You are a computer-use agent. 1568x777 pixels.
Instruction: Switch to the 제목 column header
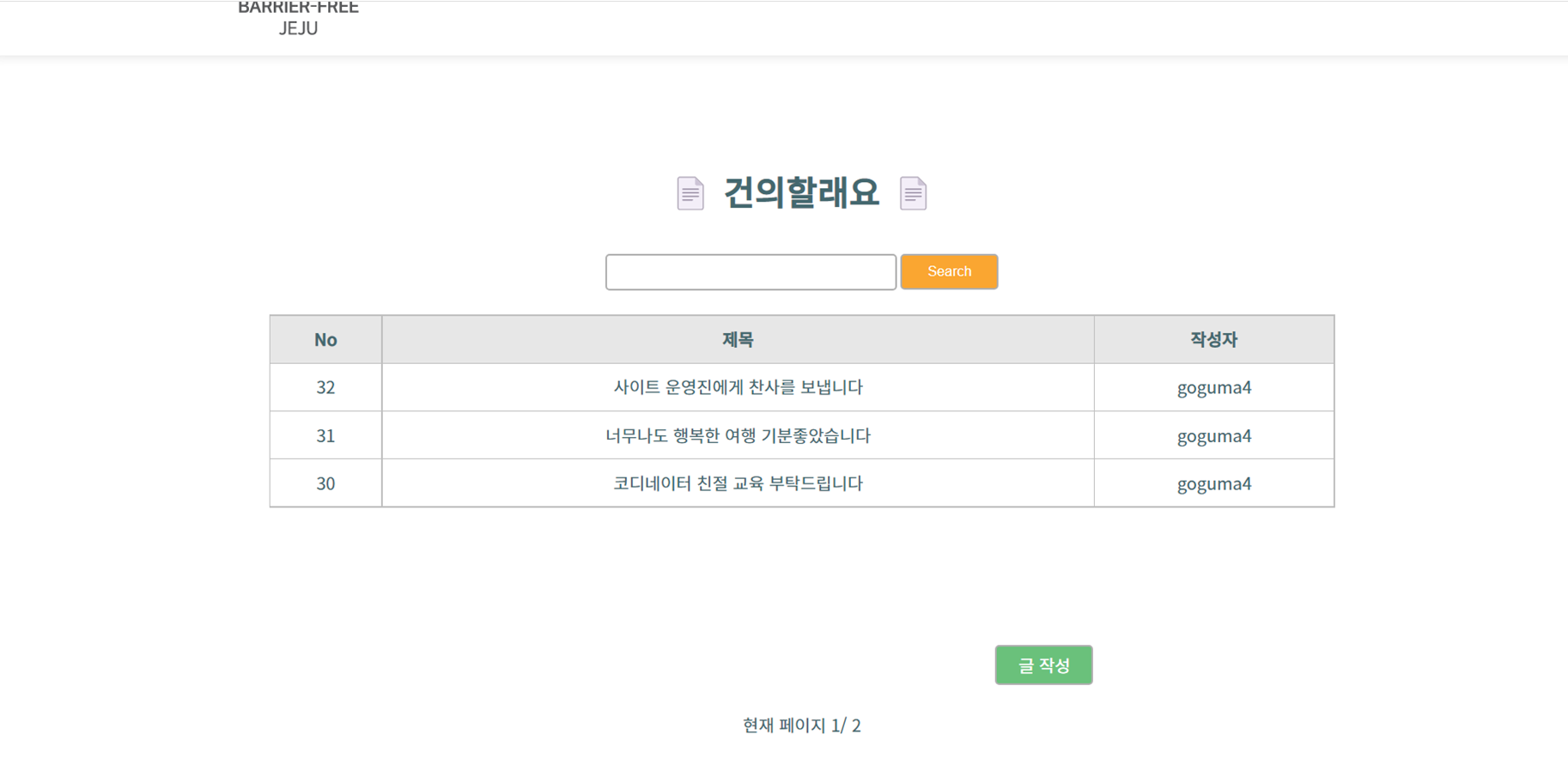coord(737,339)
